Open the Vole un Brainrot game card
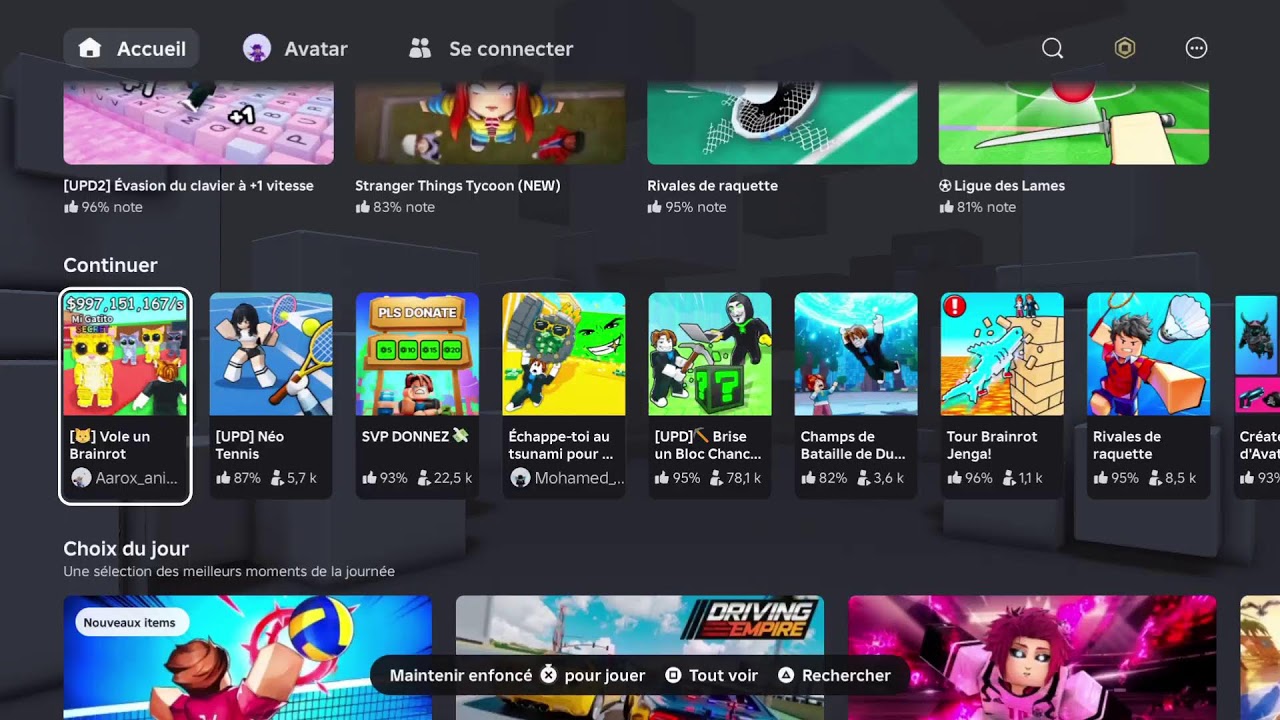This screenshot has width=1280, height=720. point(125,397)
